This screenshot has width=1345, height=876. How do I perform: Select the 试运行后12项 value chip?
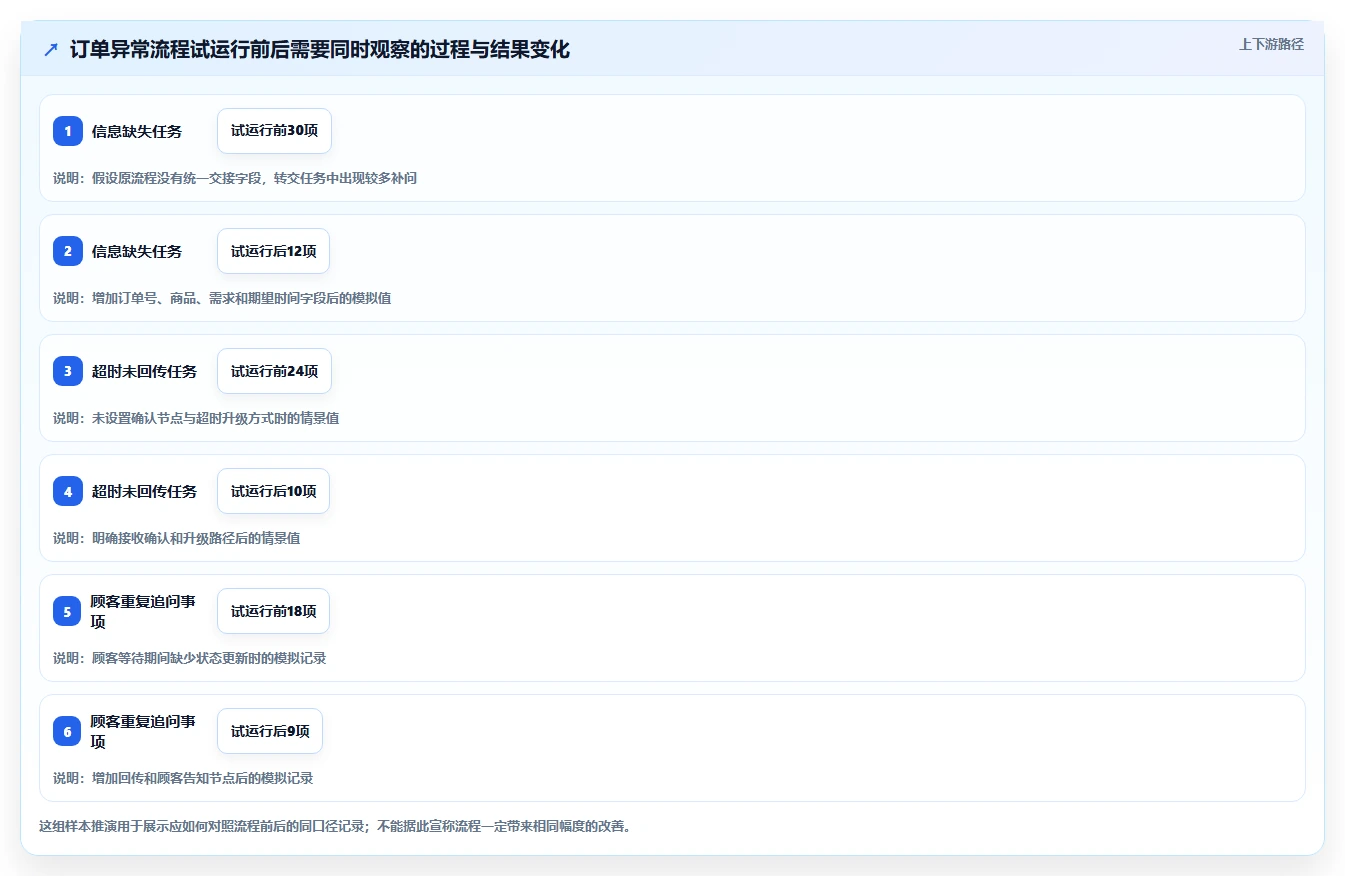click(x=273, y=251)
